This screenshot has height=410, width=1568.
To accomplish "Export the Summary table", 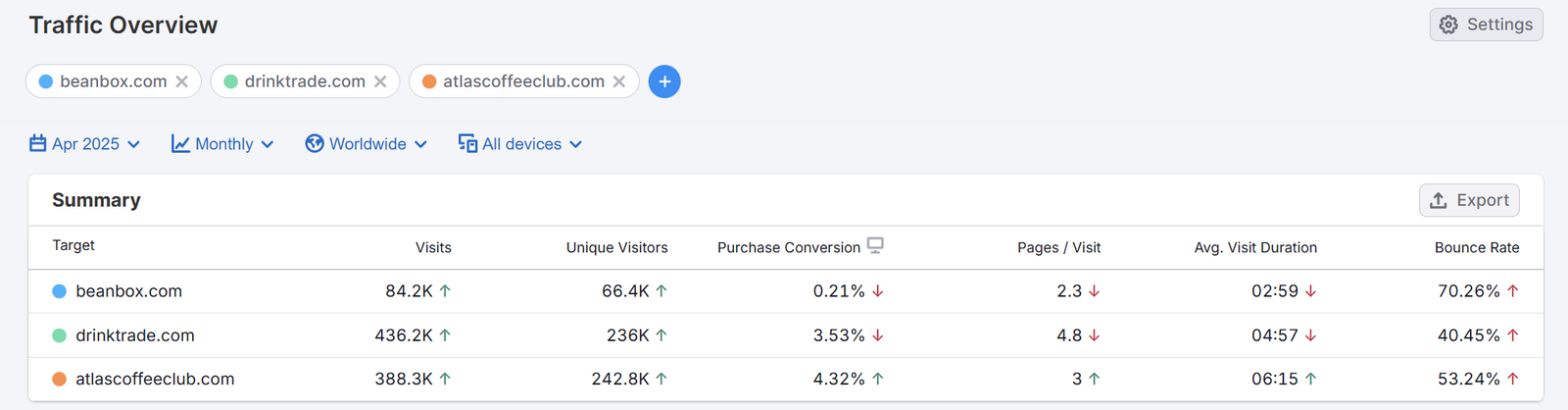I will pos(1469,200).
